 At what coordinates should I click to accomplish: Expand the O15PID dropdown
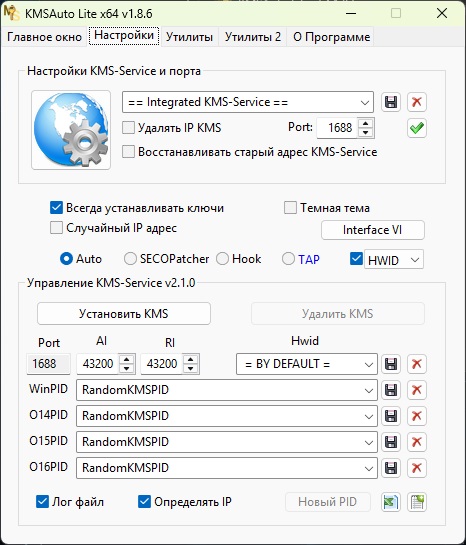click(227, 442)
